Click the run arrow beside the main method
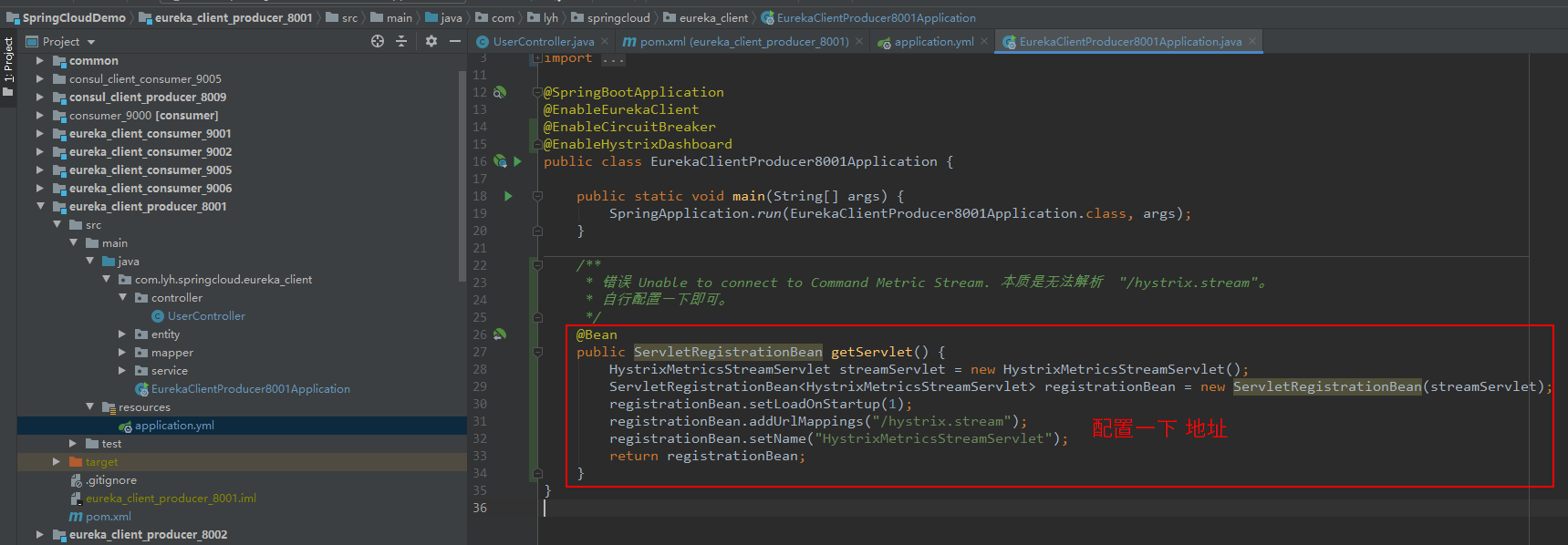 [508, 196]
